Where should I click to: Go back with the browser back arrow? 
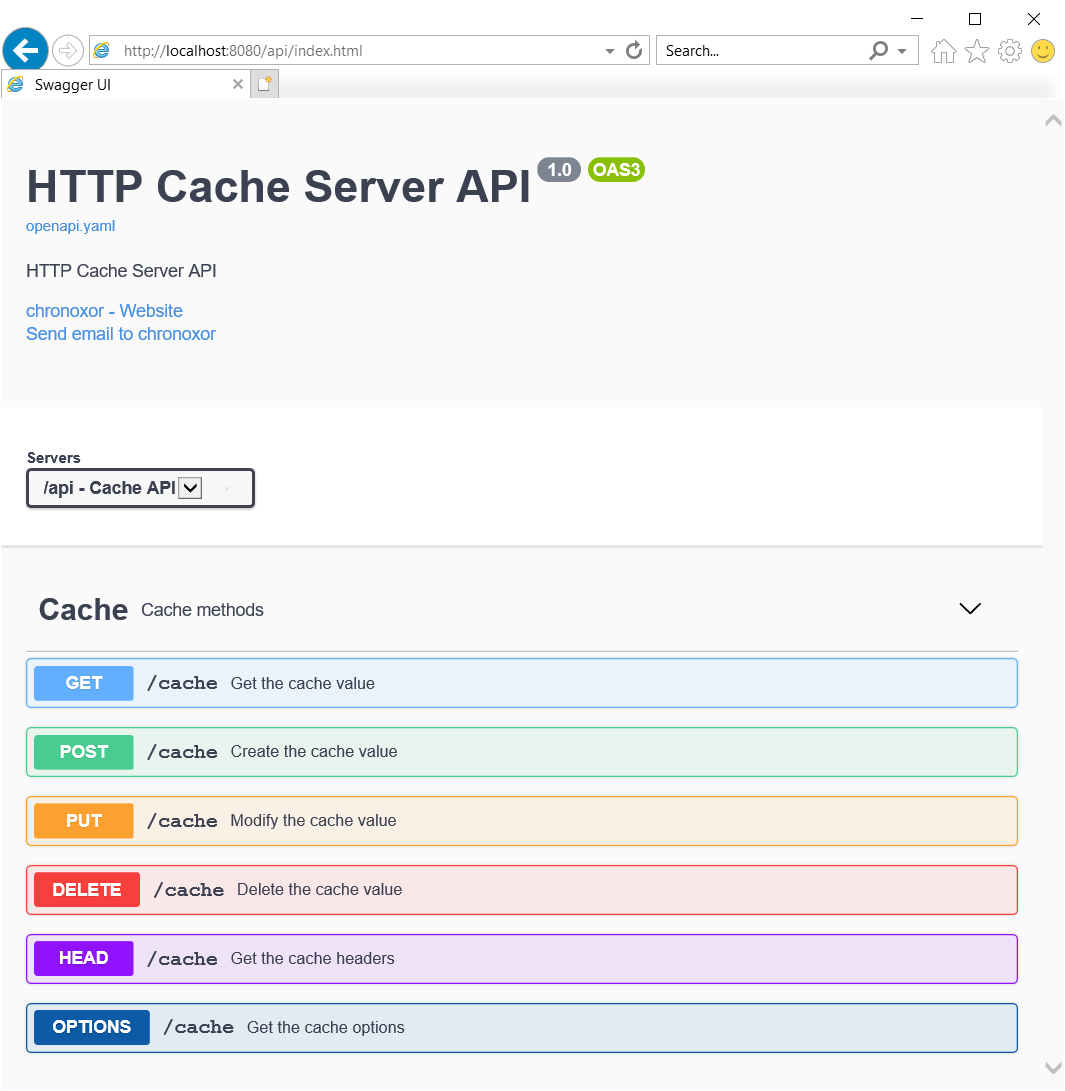coord(25,50)
